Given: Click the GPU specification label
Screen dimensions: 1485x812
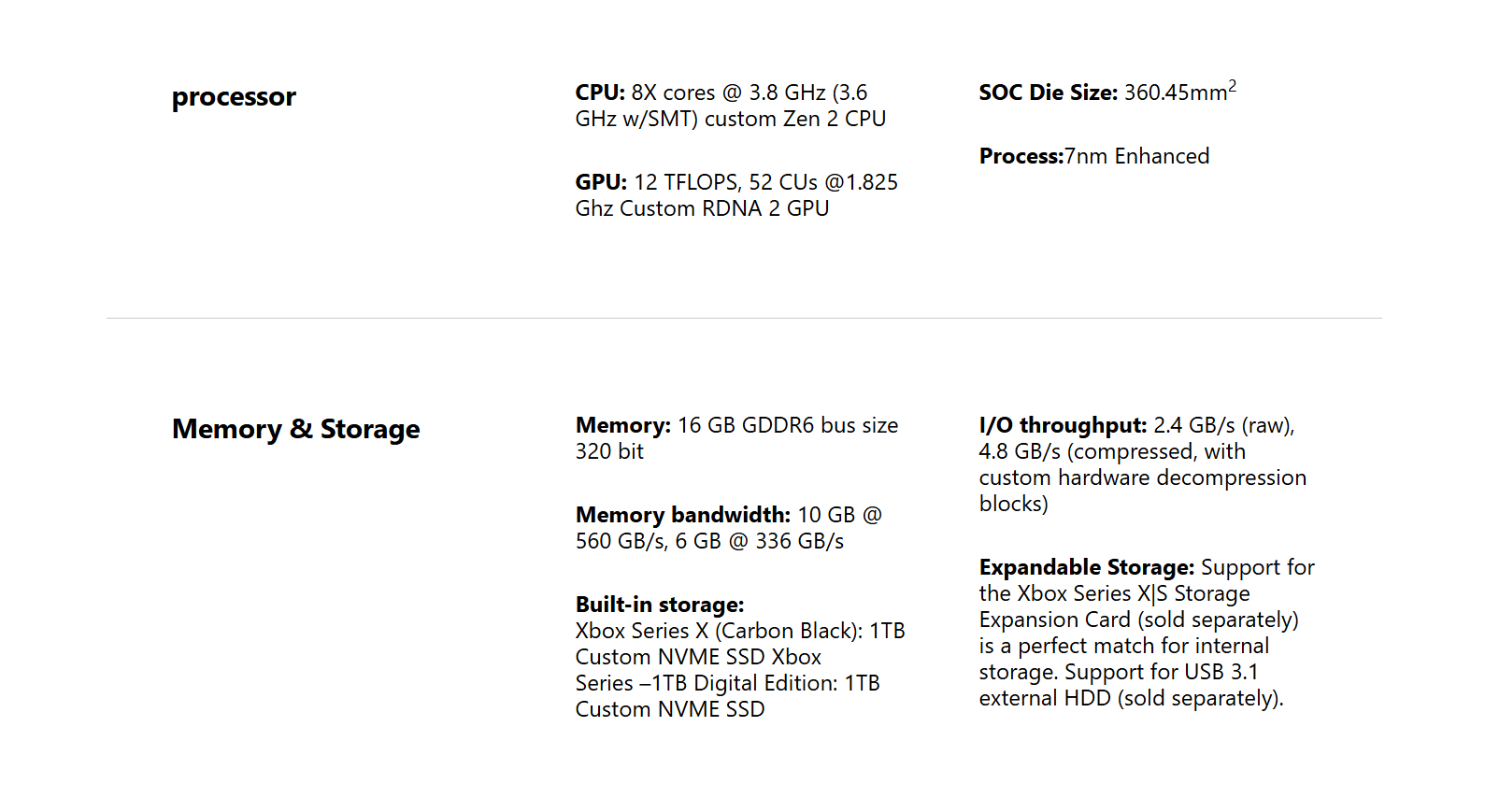Looking at the screenshot, I should (601, 182).
